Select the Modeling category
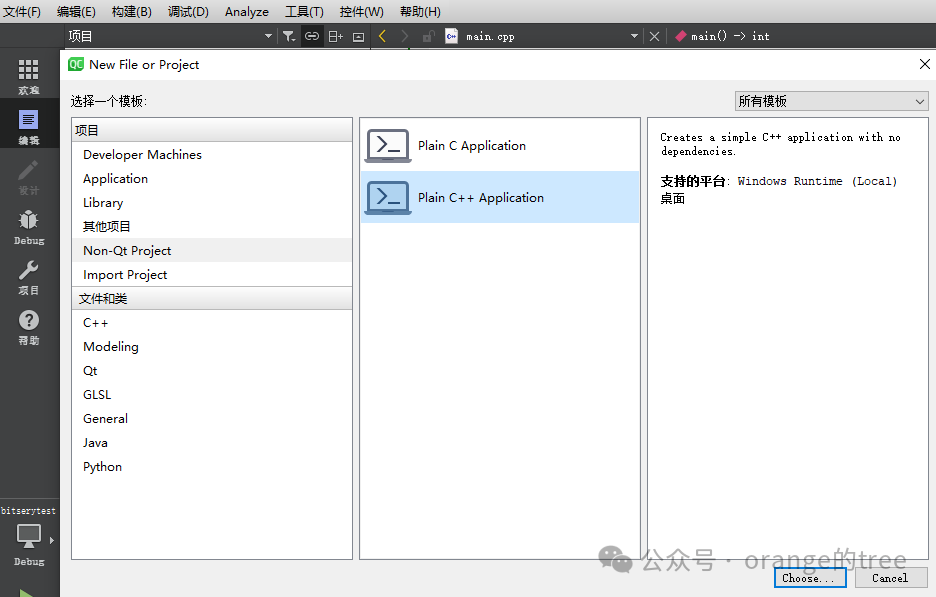The image size is (936, 597). tap(212, 346)
